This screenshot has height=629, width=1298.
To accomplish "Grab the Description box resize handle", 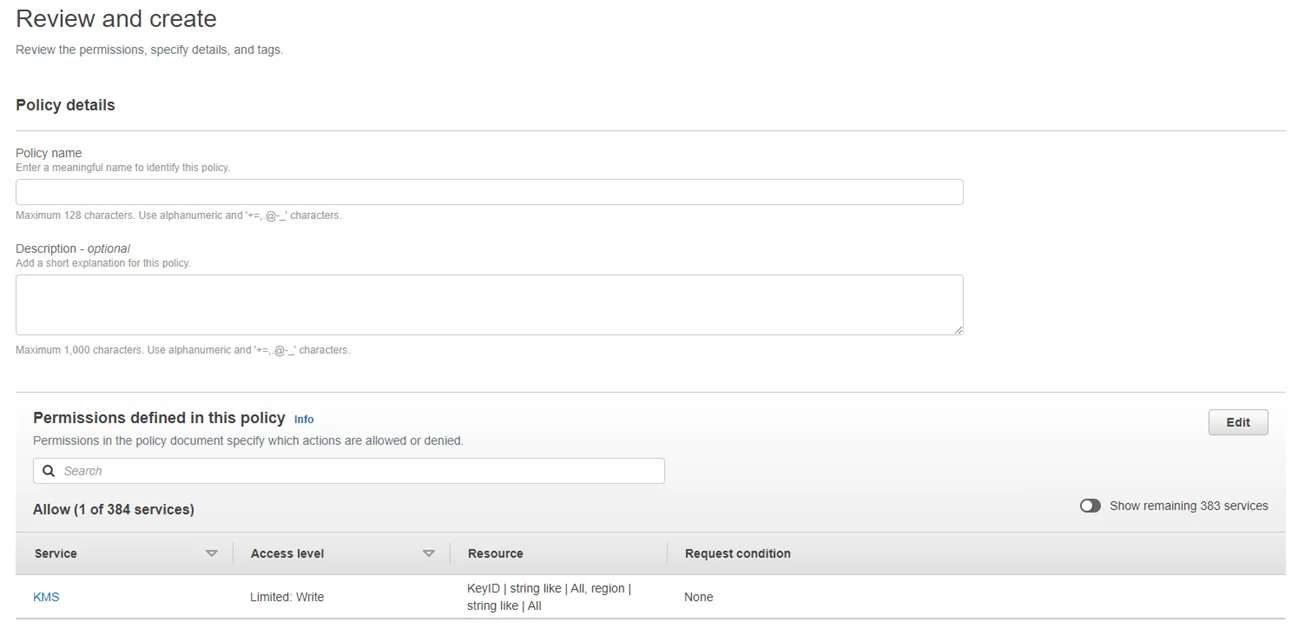I will [957, 329].
